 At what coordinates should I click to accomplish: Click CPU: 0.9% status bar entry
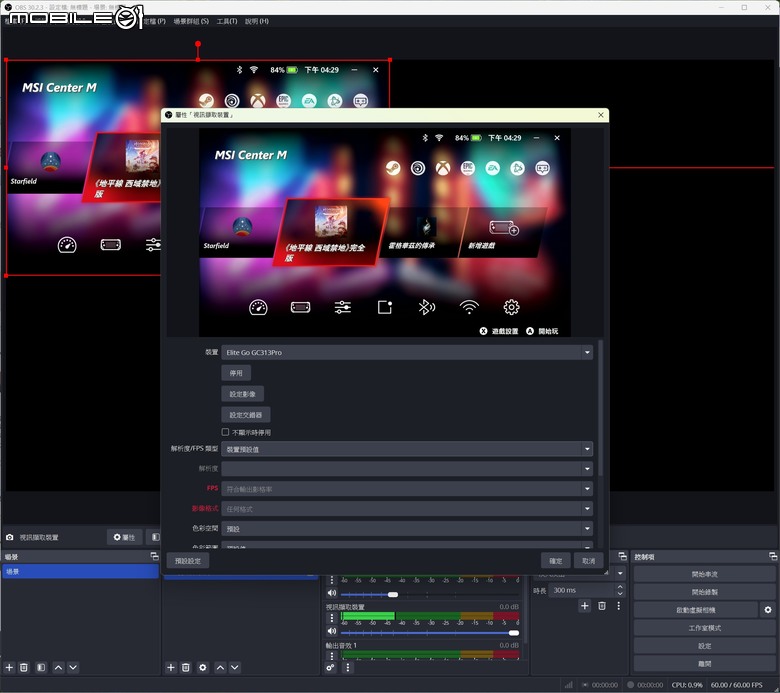click(x=687, y=685)
